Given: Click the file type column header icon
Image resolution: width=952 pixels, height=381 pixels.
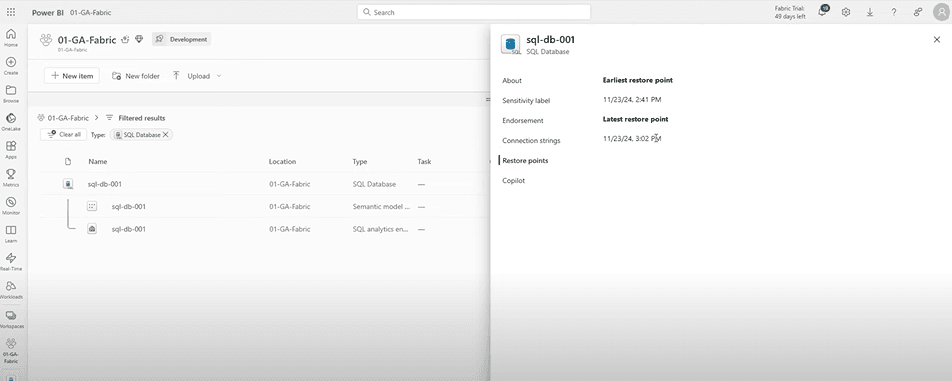Looking at the screenshot, I should (x=68, y=161).
